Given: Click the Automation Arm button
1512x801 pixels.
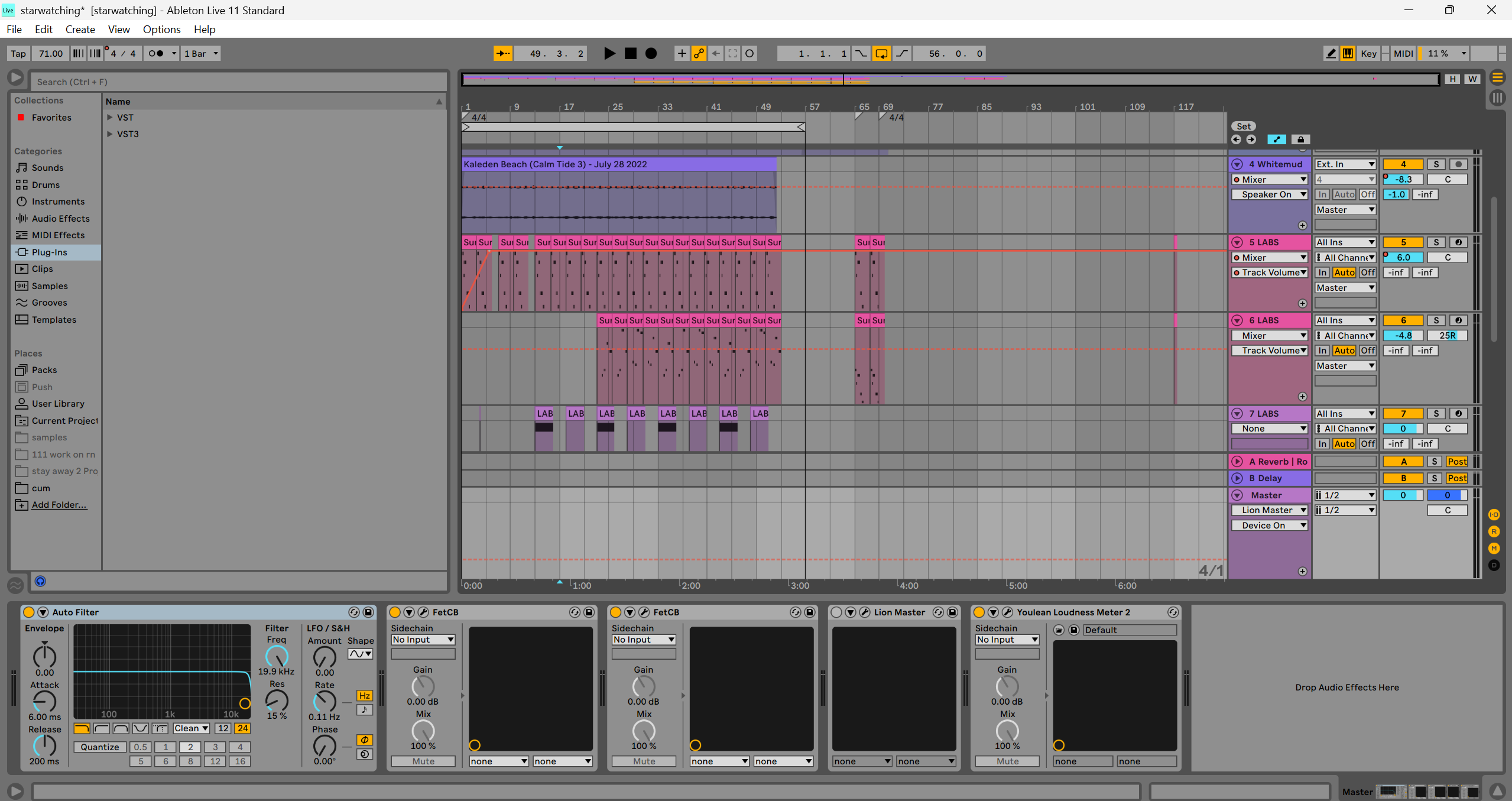Looking at the screenshot, I should click(x=699, y=53).
